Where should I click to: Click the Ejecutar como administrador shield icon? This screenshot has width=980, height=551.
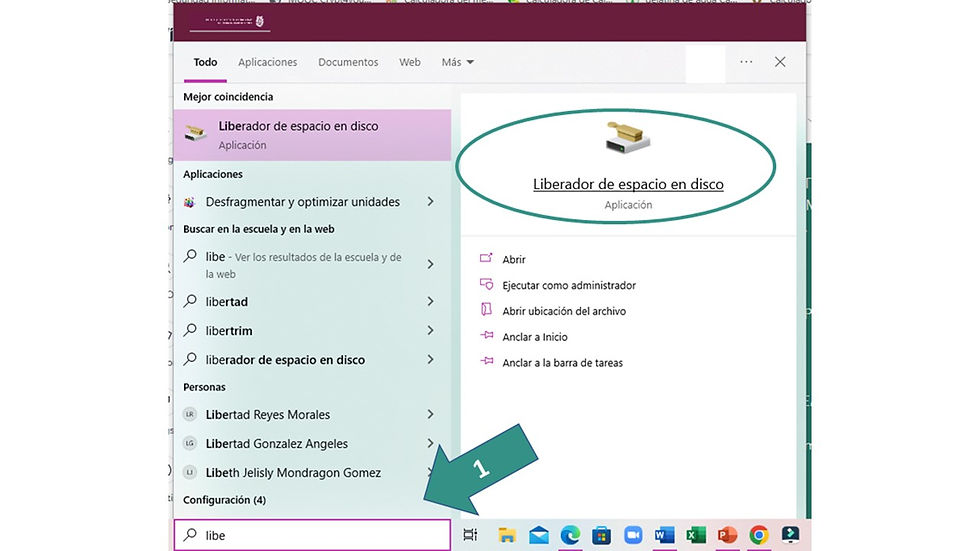(x=486, y=284)
